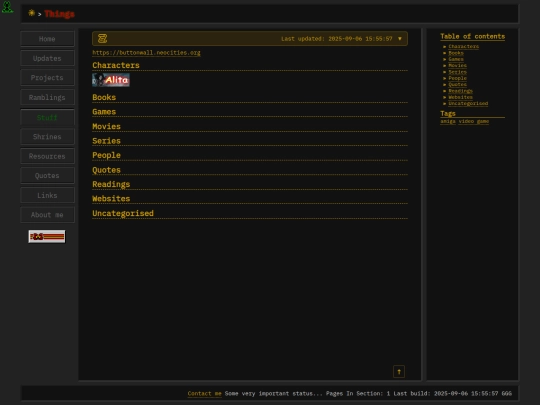The height and width of the screenshot is (405, 540).
Task: Open the Ramblings section
Action: click(47, 97)
